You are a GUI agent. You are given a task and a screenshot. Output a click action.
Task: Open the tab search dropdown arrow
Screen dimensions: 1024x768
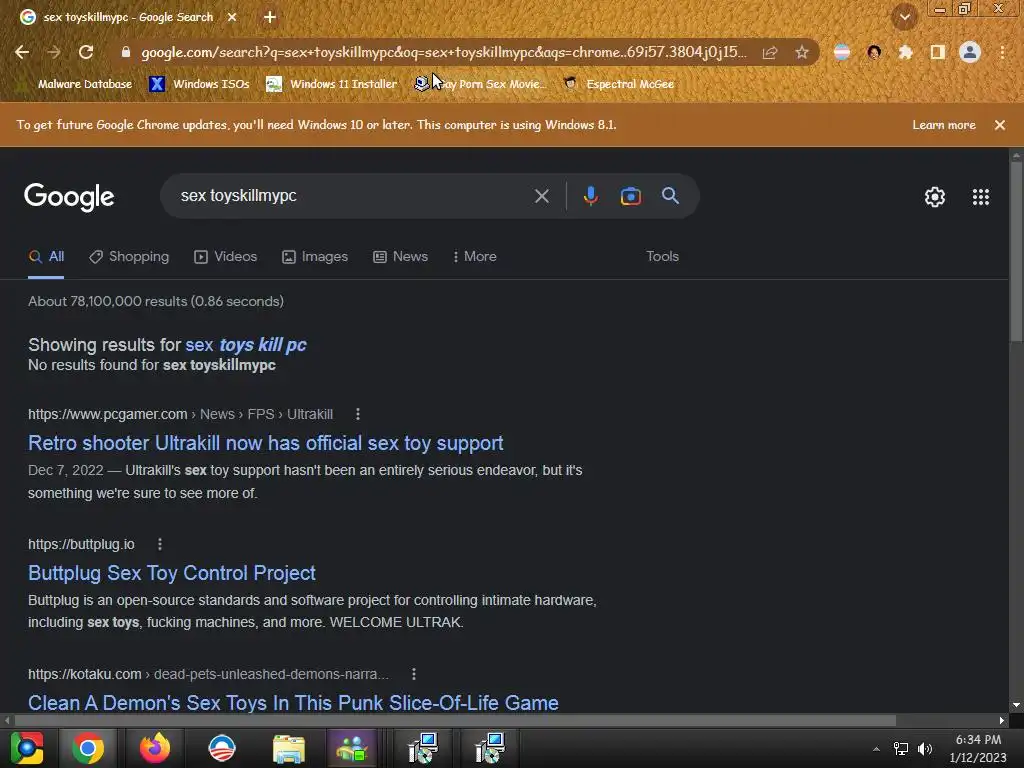pos(904,17)
